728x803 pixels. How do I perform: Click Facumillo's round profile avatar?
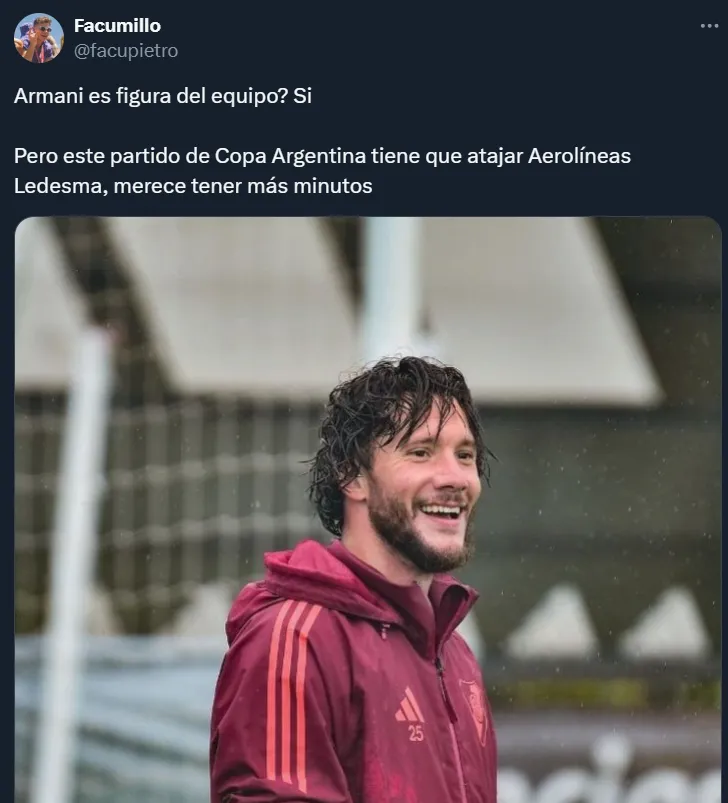click(38, 38)
